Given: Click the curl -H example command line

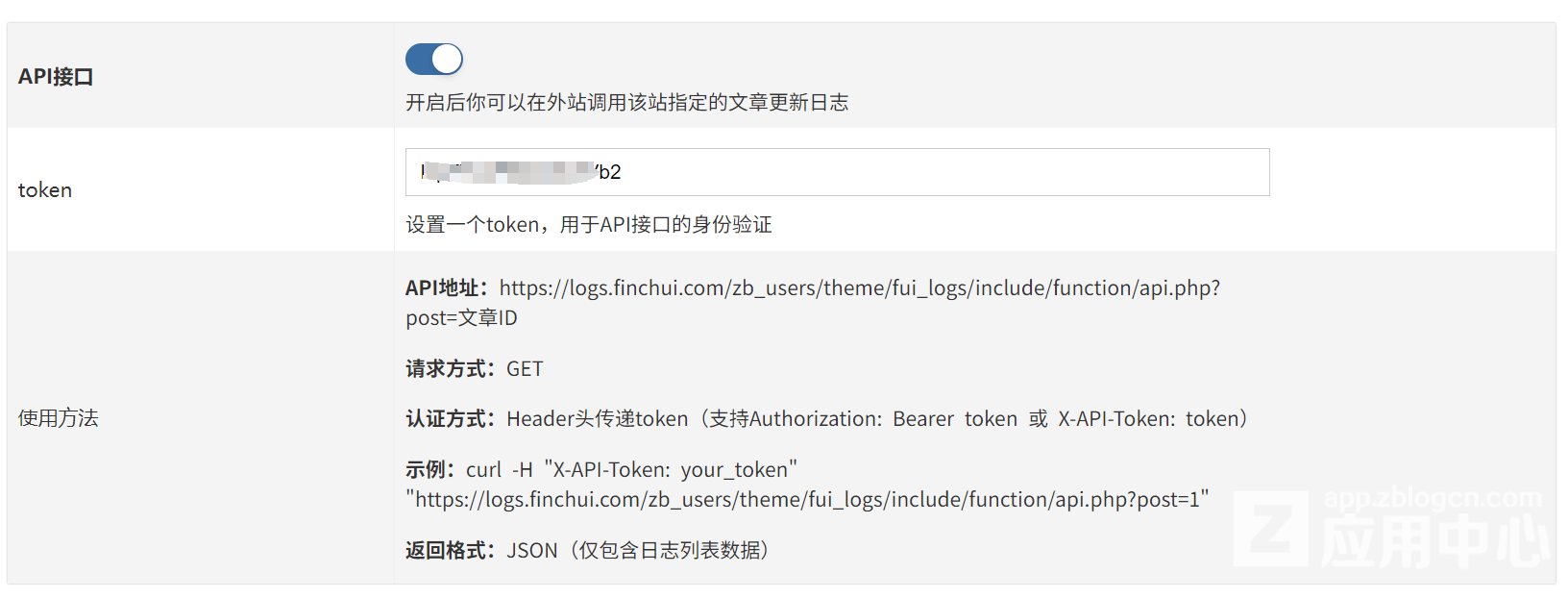Looking at the screenshot, I should coord(632,470).
